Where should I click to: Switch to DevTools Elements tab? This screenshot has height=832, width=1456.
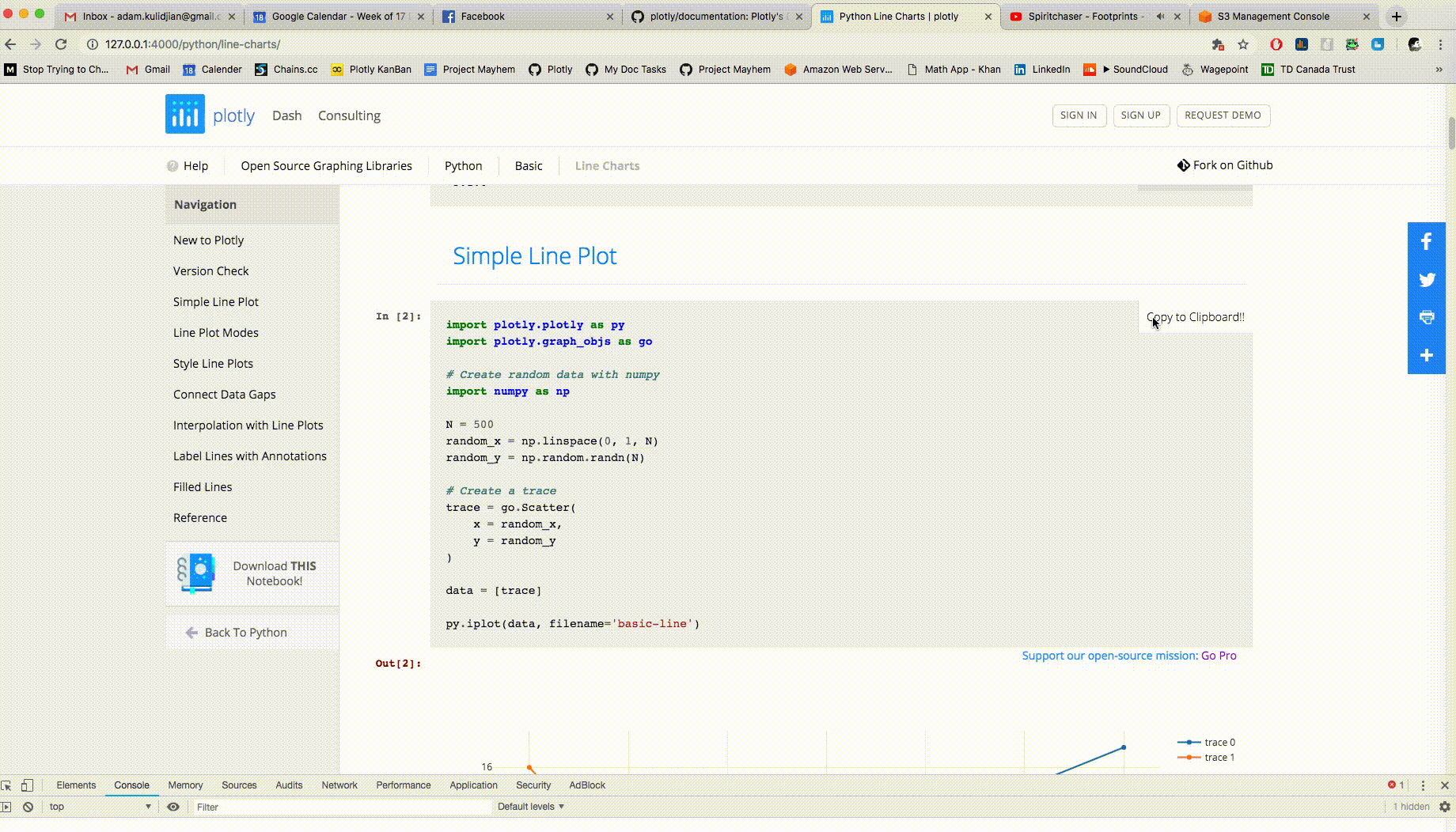[x=76, y=785]
